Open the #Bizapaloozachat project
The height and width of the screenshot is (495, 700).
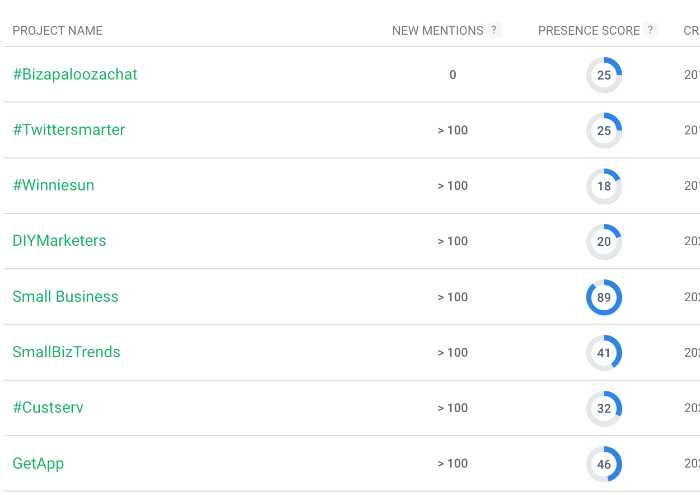(x=75, y=75)
